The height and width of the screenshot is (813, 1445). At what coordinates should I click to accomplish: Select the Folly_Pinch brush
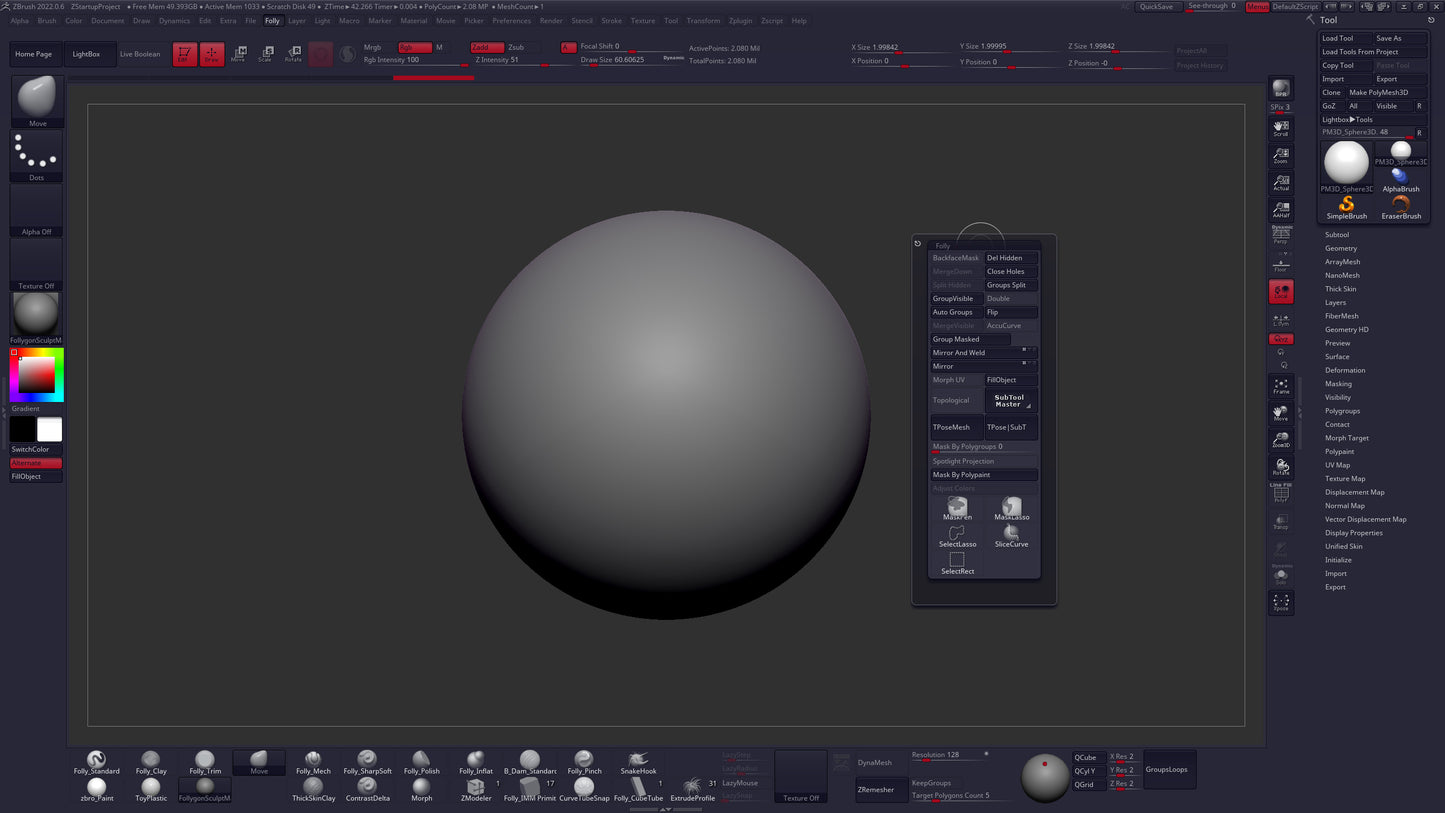point(584,762)
